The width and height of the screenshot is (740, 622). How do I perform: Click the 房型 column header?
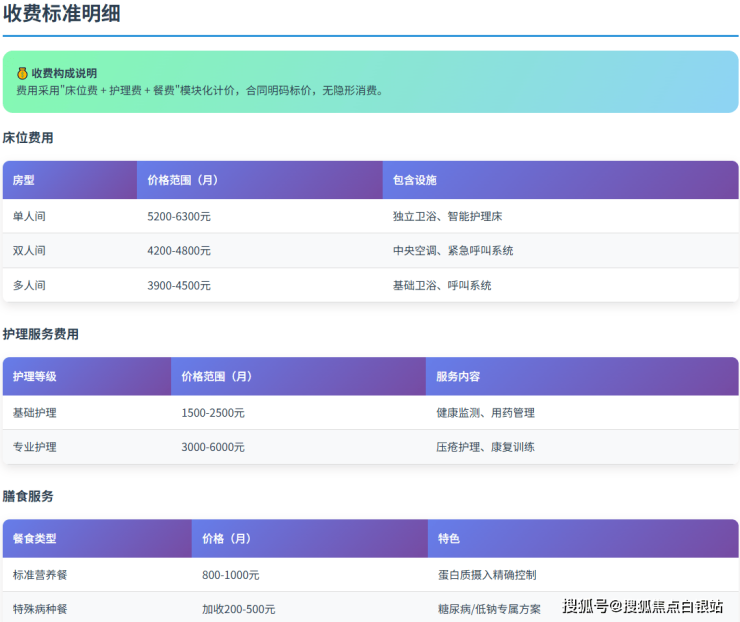click(x=24, y=181)
